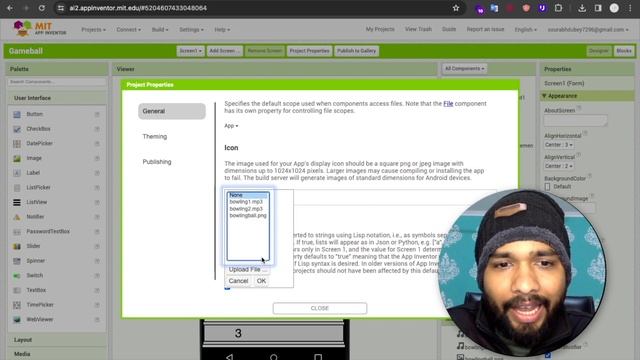Open the Connect menu
This screenshot has height=360, width=640.
129,30
